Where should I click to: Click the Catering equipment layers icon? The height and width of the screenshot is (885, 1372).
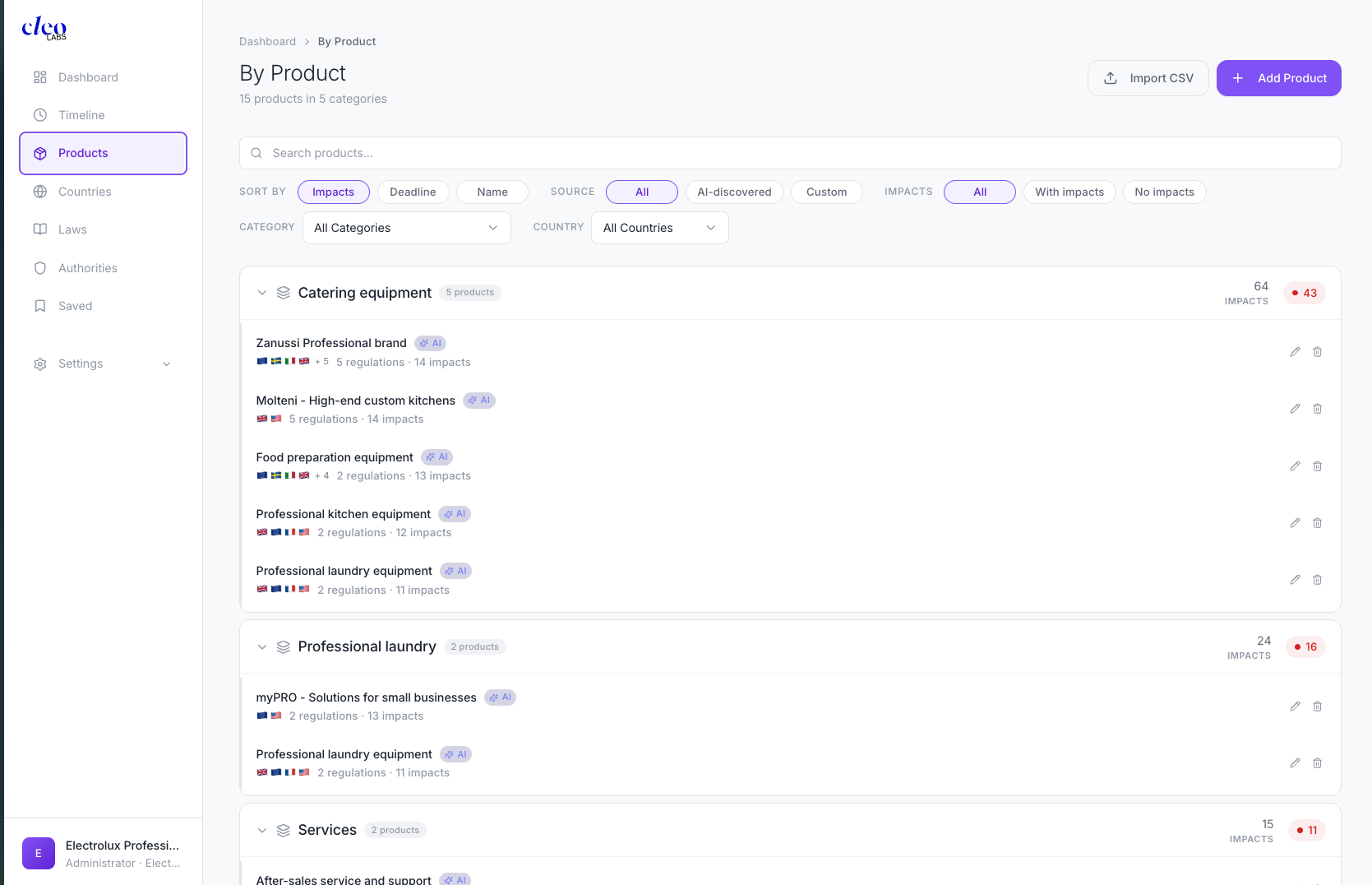(284, 293)
